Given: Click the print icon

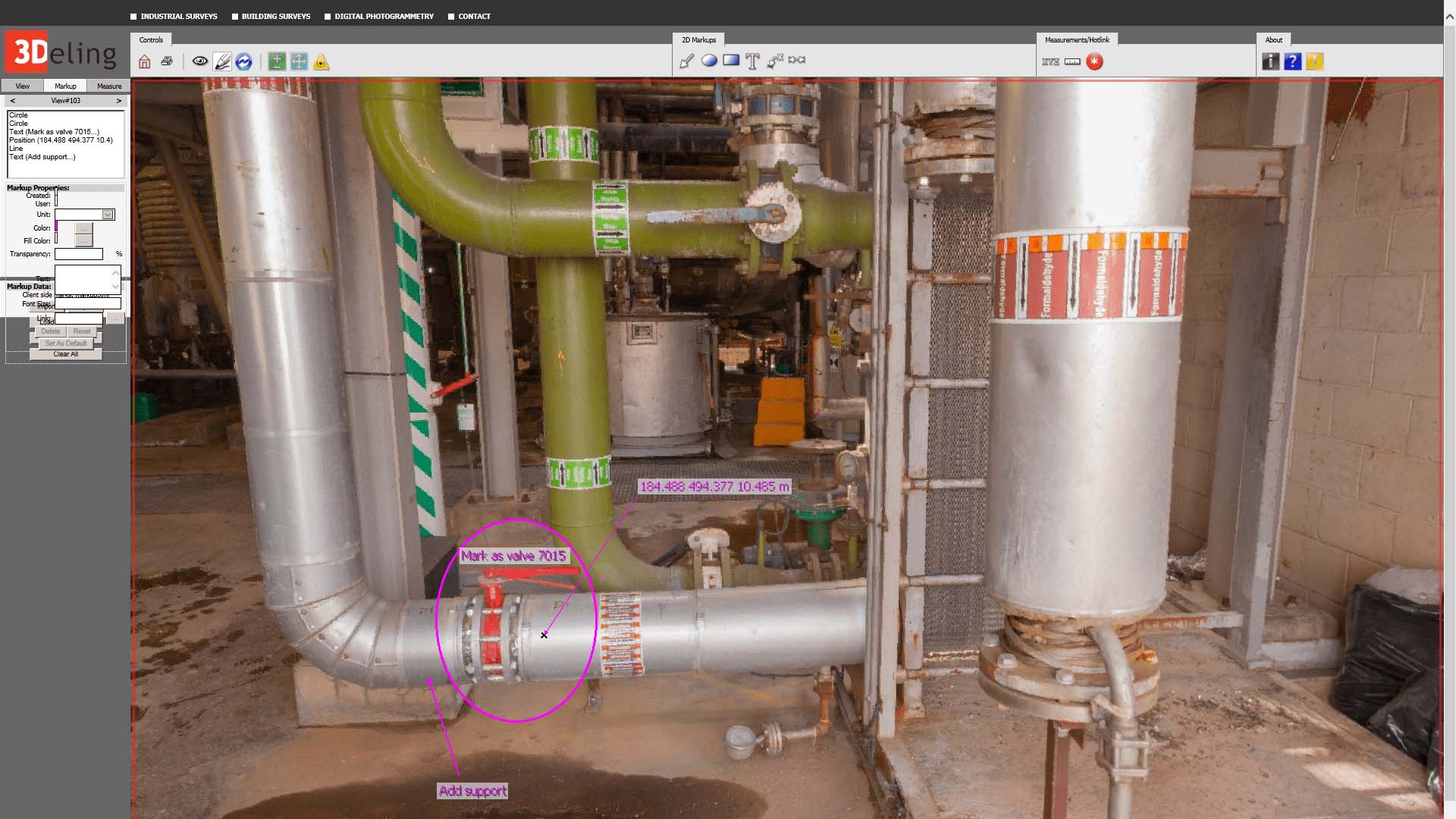Looking at the screenshot, I should pos(167,61).
